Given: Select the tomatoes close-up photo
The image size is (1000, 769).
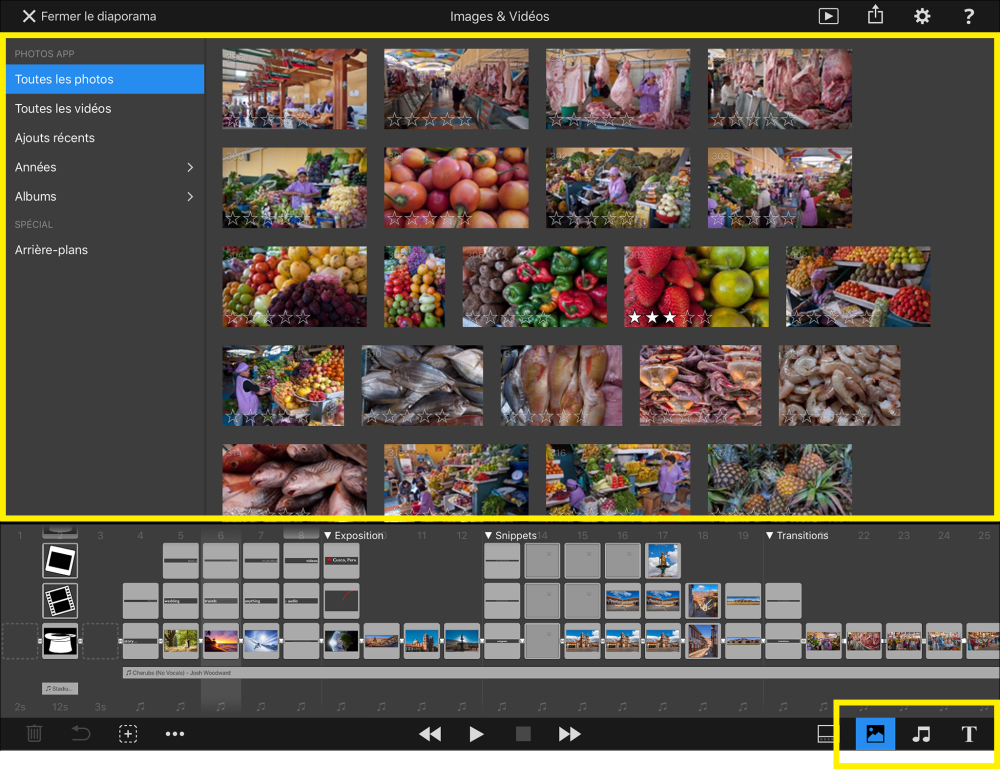Looking at the screenshot, I should click(456, 187).
